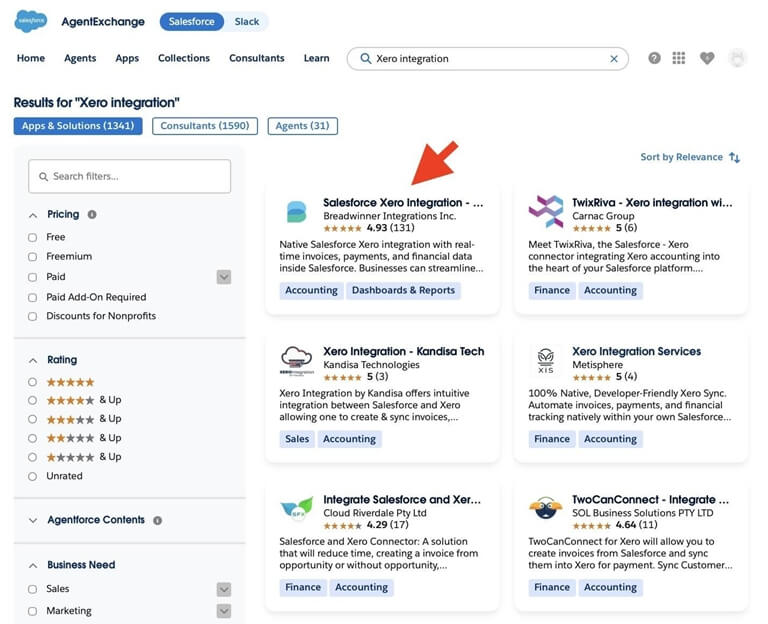Check the Paid pricing checkbox
This screenshot has width=768, height=624.
[32, 277]
